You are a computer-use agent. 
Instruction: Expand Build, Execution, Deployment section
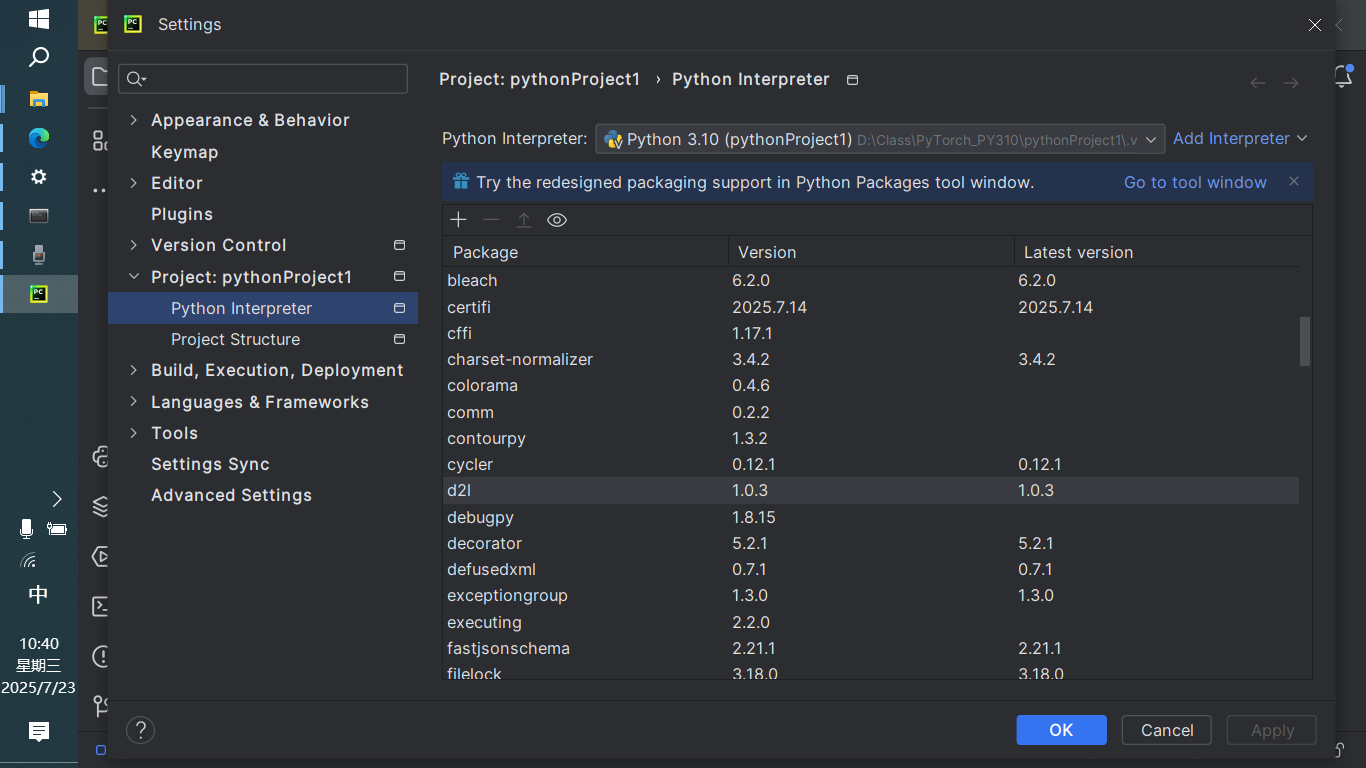[x=134, y=370]
